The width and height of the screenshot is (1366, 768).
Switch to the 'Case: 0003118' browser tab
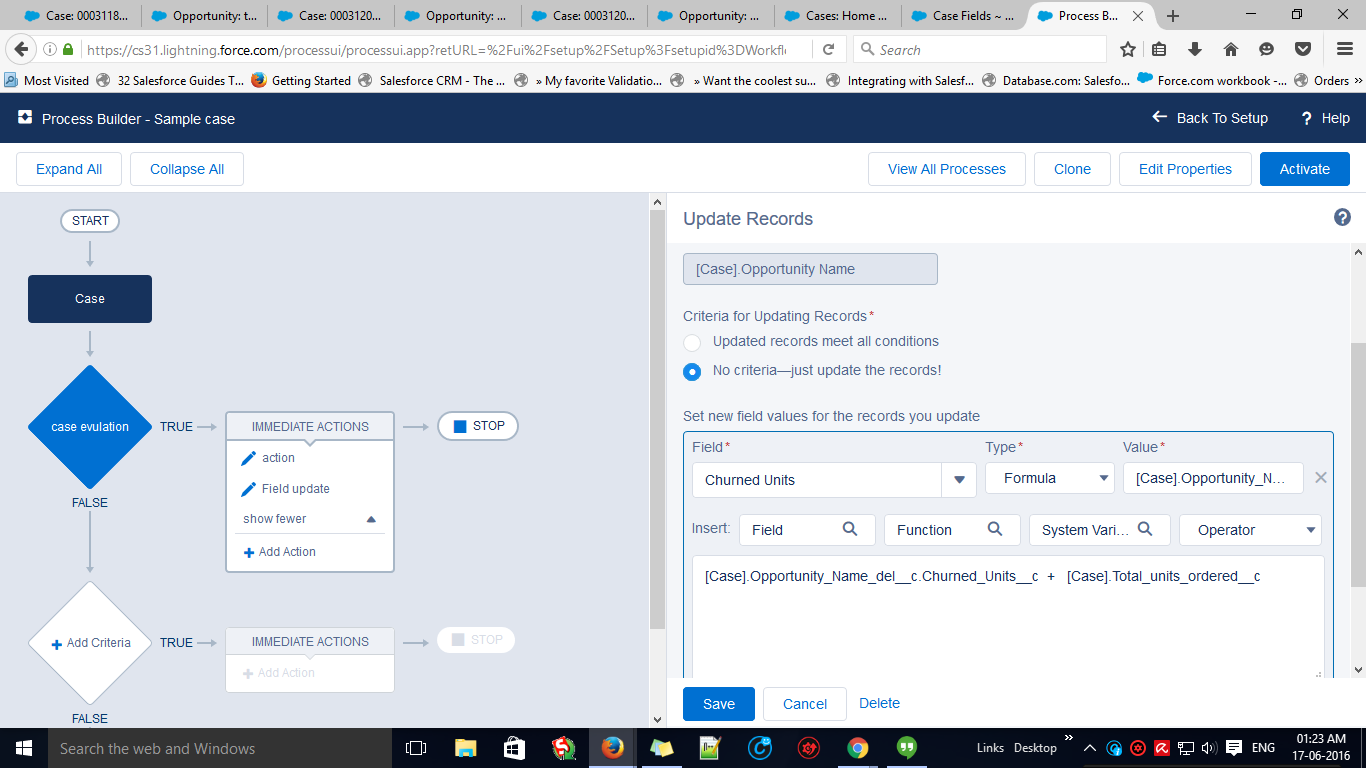pos(77,16)
